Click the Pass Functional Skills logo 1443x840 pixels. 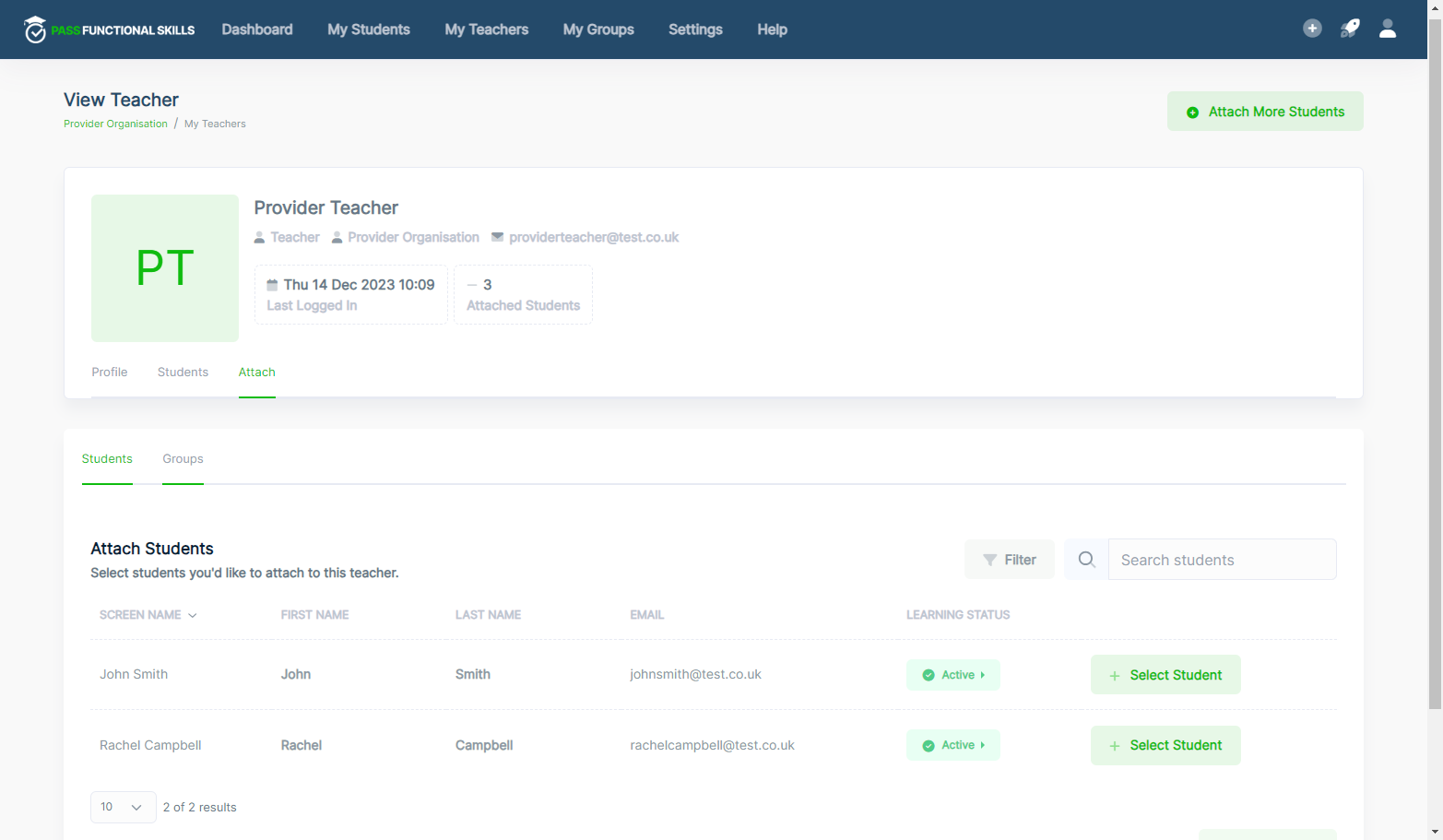click(x=110, y=30)
